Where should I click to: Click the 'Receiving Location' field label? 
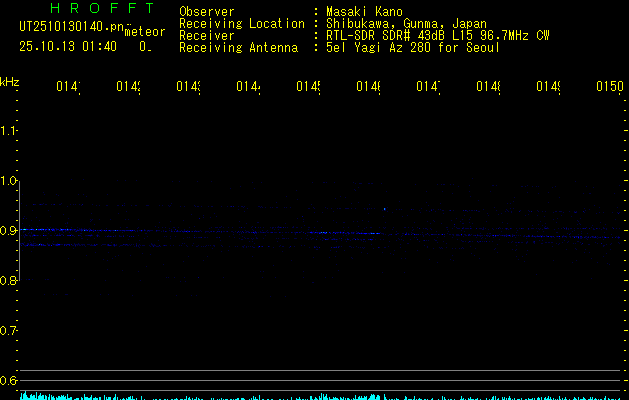(242, 24)
